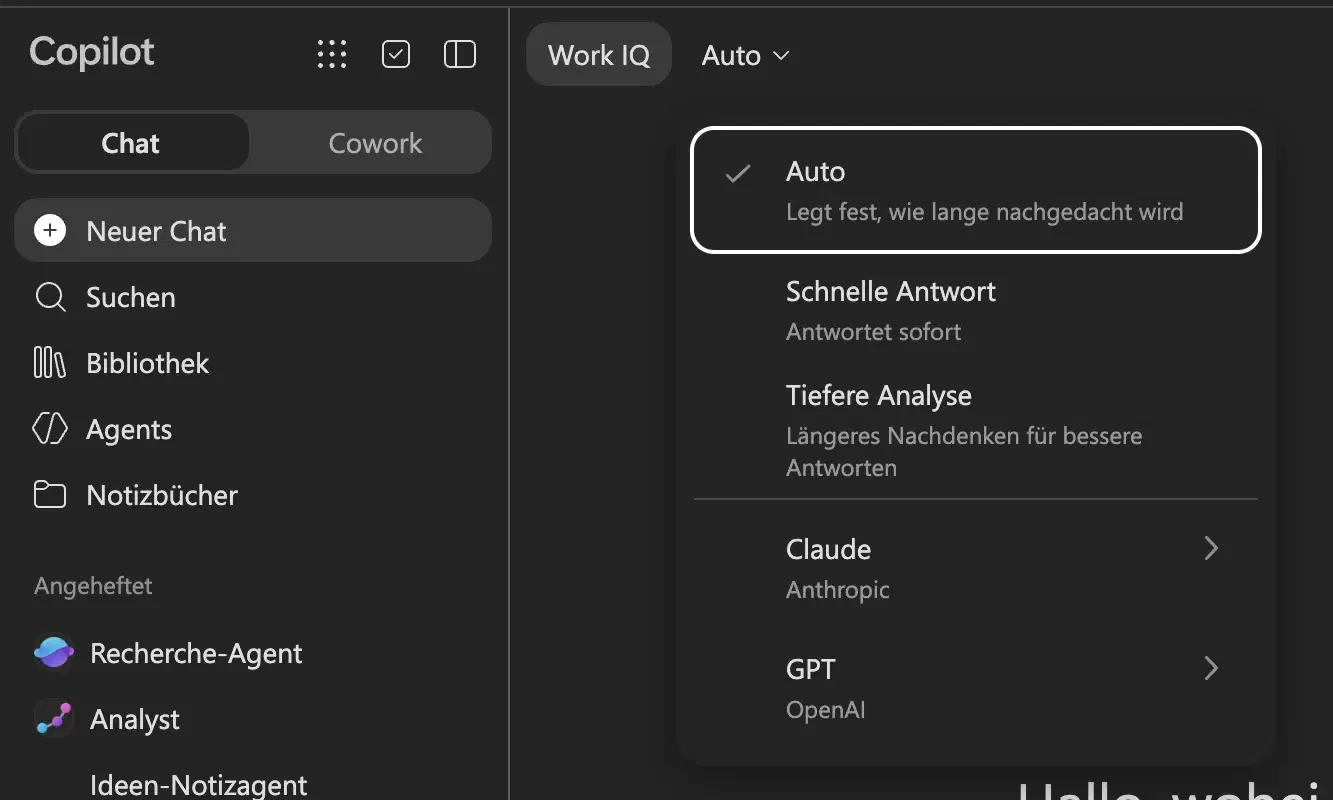Click the Agents code-bracket icon
Viewport: 1333px width, 800px height.
(50, 429)
